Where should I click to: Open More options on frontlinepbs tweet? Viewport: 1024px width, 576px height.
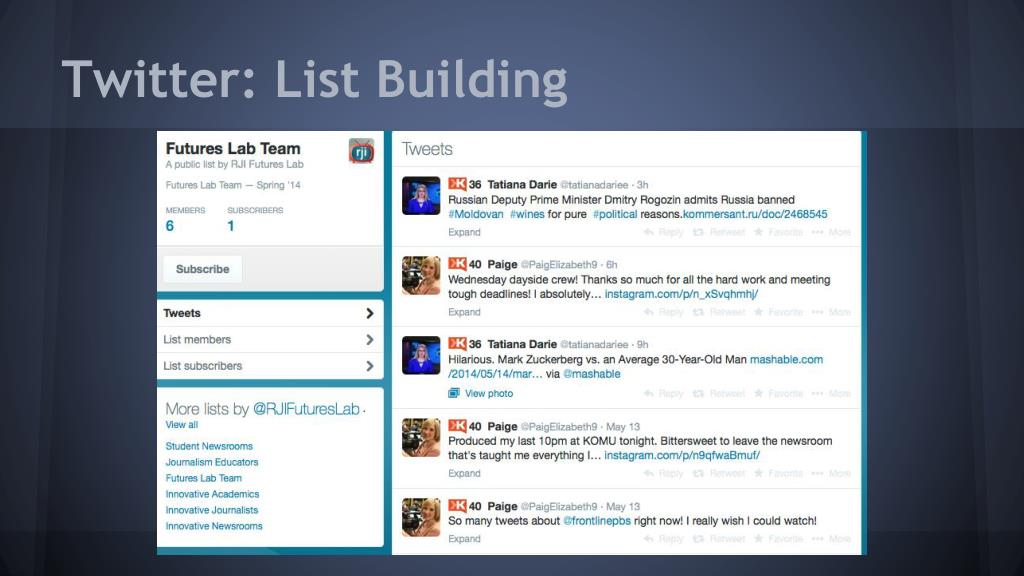831,539
